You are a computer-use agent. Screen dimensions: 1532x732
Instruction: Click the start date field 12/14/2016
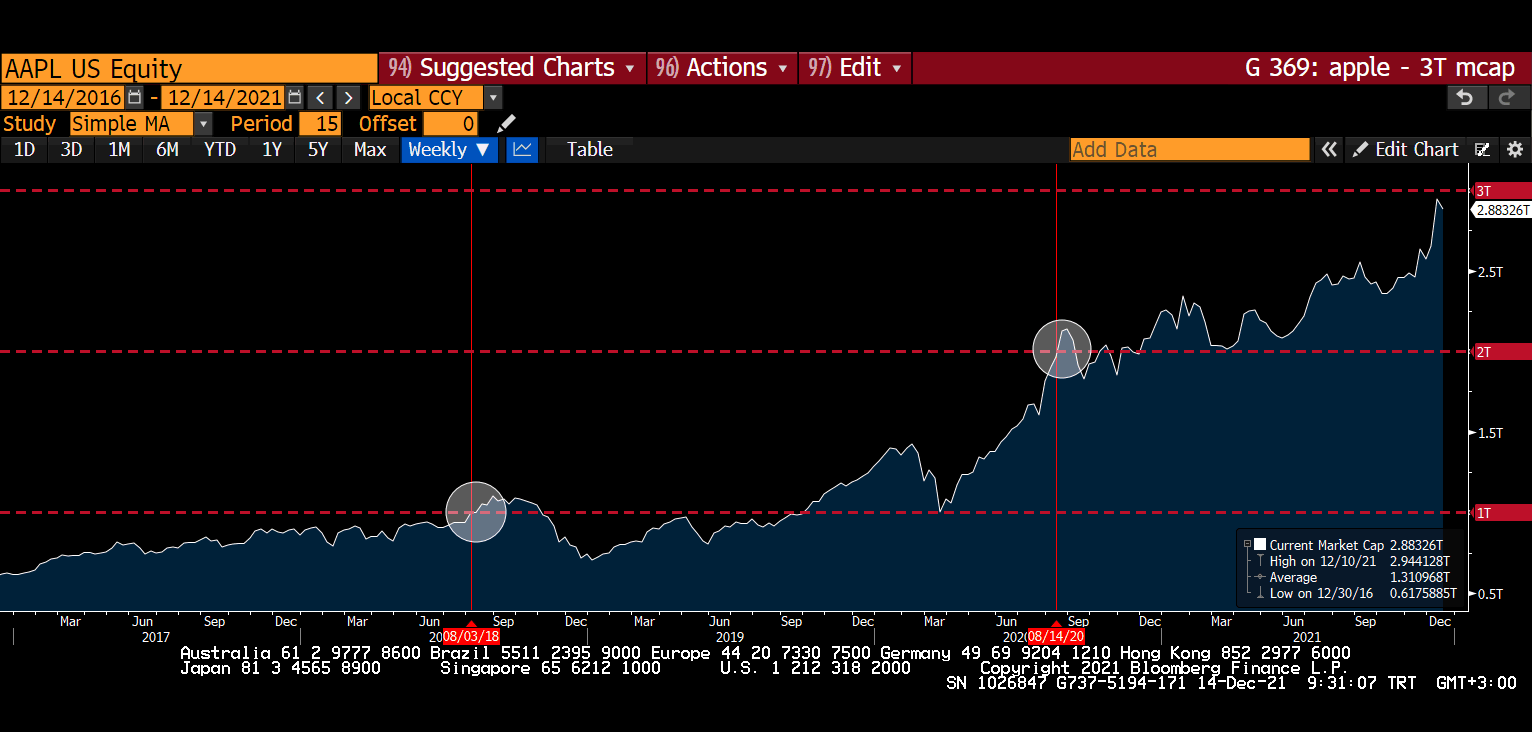[63, 97]
